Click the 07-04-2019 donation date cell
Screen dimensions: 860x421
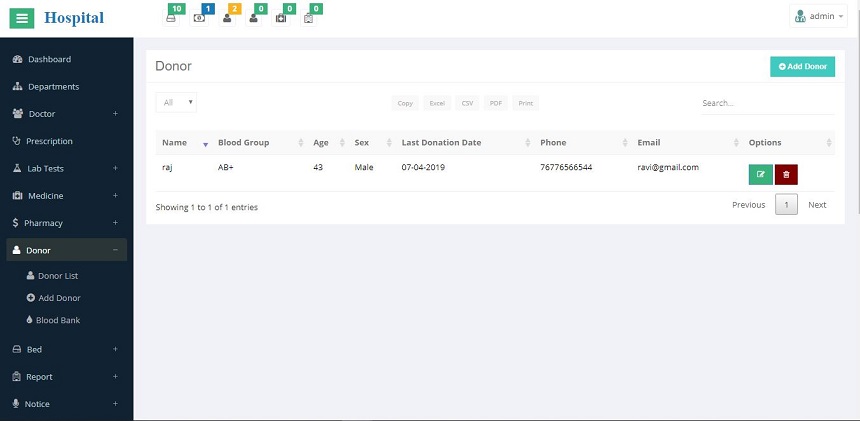coord(423,167)
